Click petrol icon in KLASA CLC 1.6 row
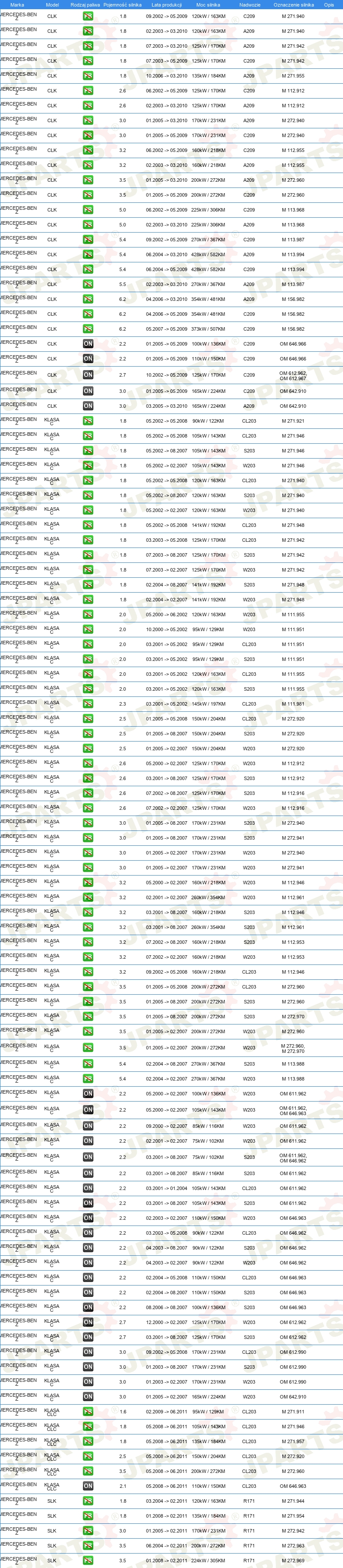Screen dimensions: 343x1568 coord(88,1412)
